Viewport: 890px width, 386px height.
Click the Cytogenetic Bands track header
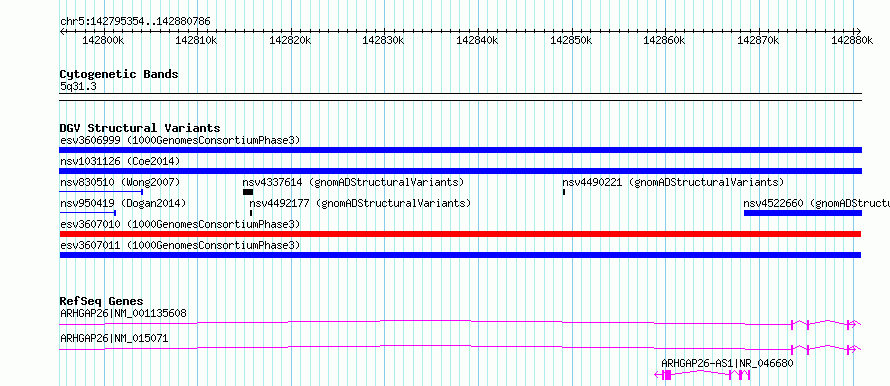click(119, 74)
